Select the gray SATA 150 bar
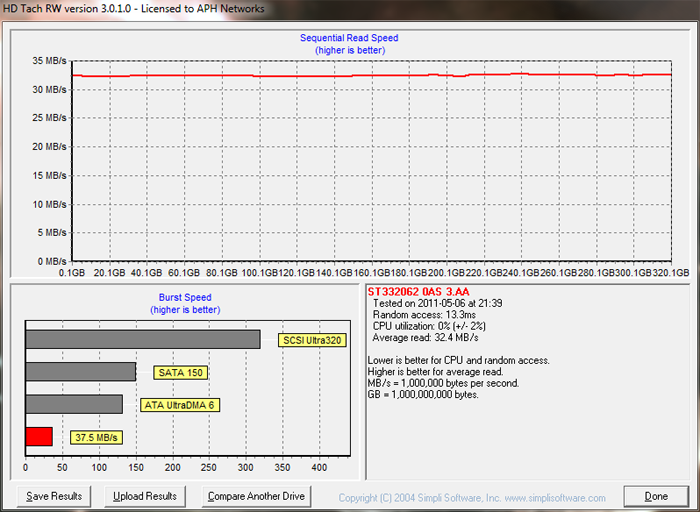Viewport: 700px width, 512px height. click(x=80, y=371)
